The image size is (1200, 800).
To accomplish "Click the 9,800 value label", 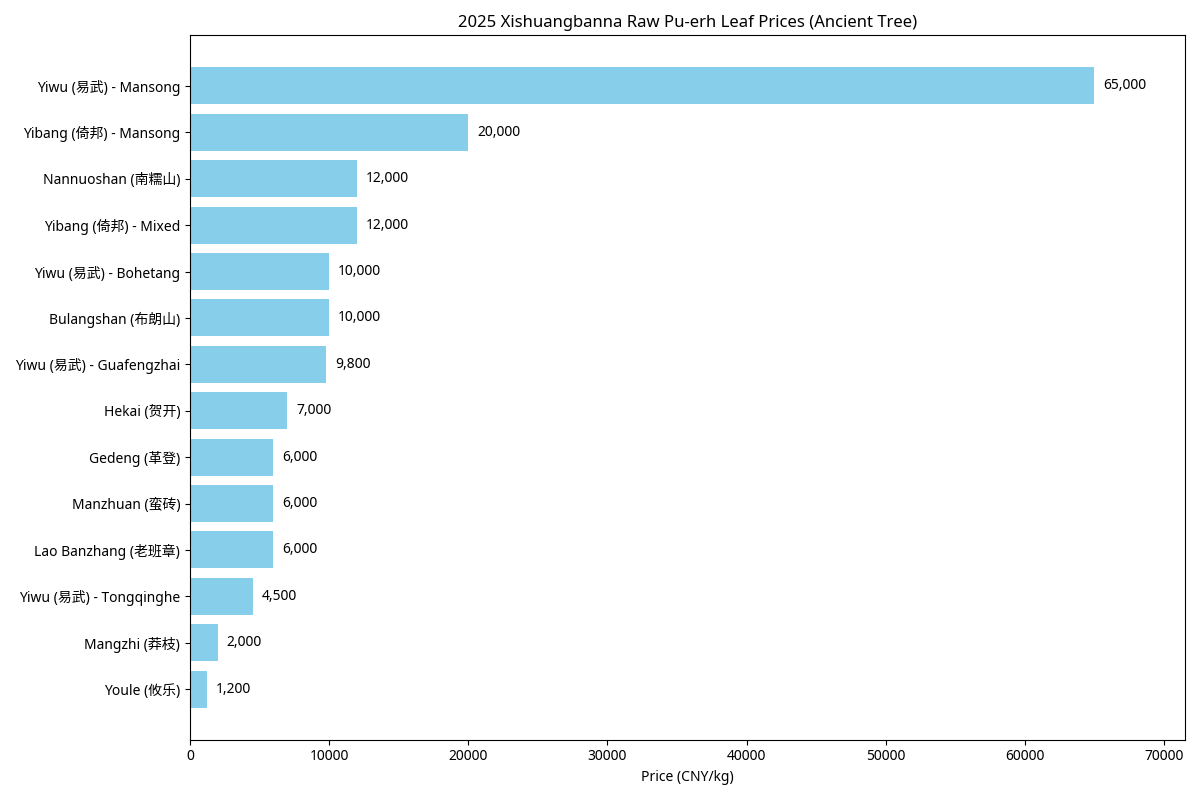I will (x=353, y=364).
